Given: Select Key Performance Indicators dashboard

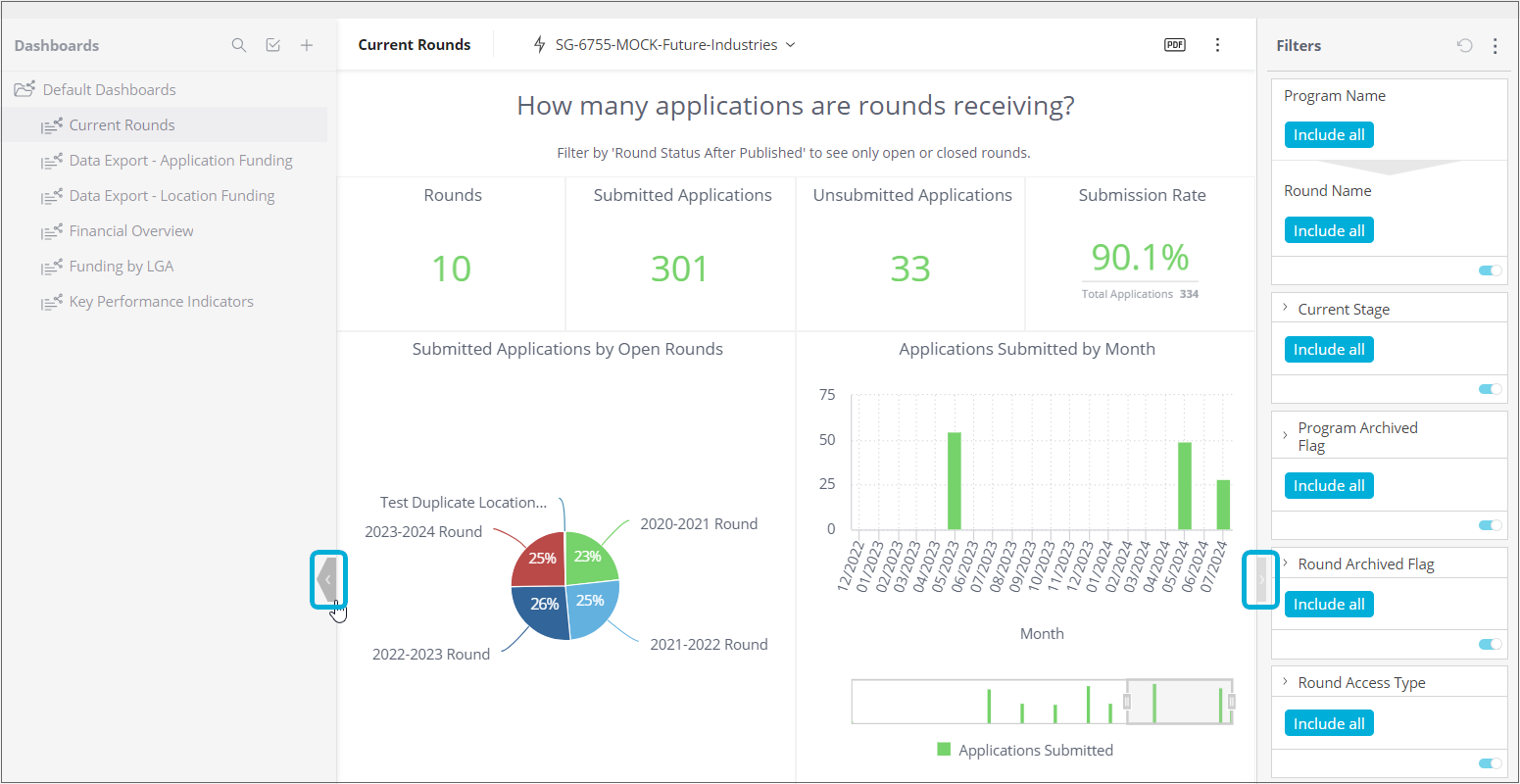Looking at the screenshot, I should [161, 302].
